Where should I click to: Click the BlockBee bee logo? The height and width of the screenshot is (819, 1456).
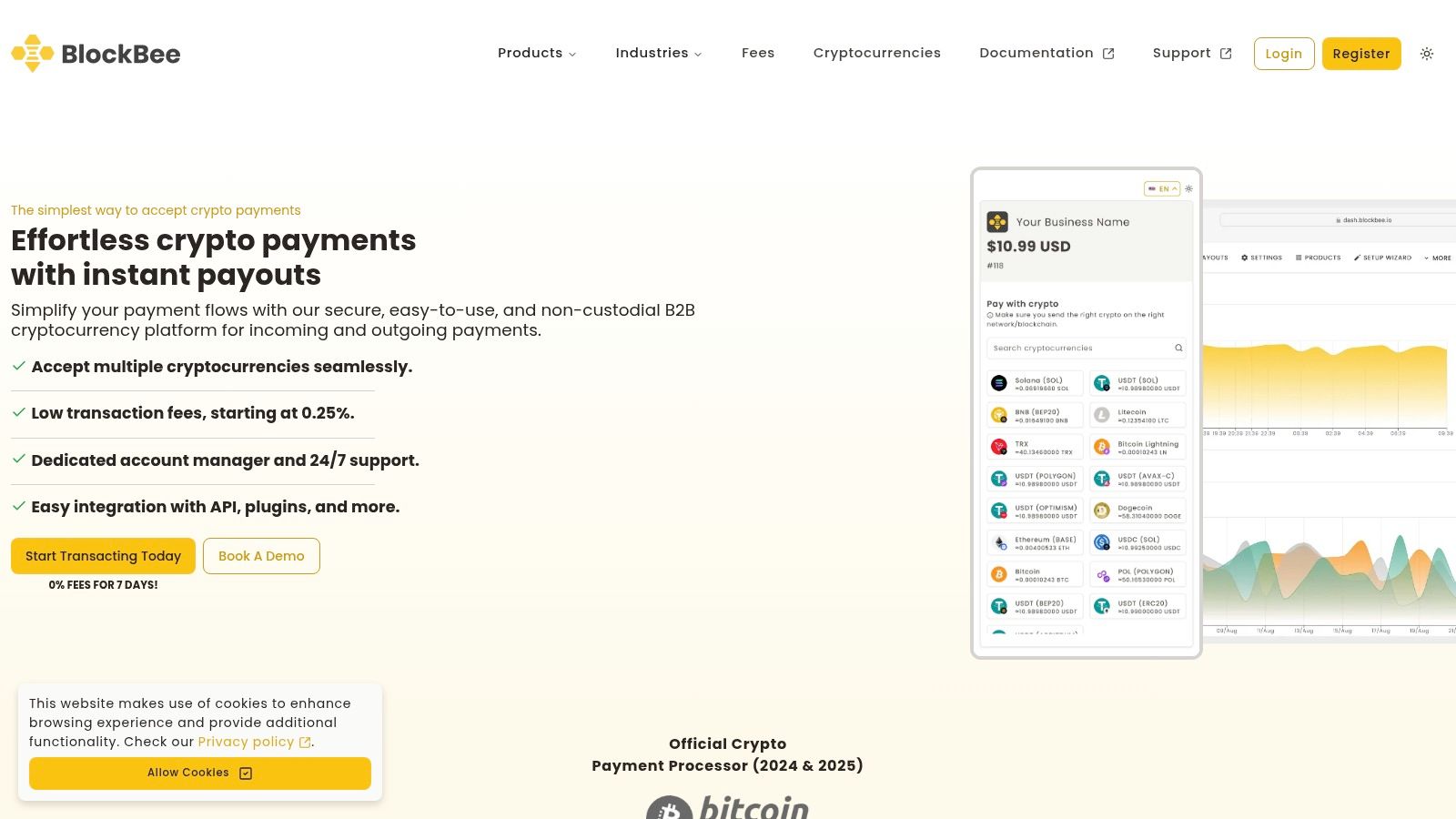[32, 53]
